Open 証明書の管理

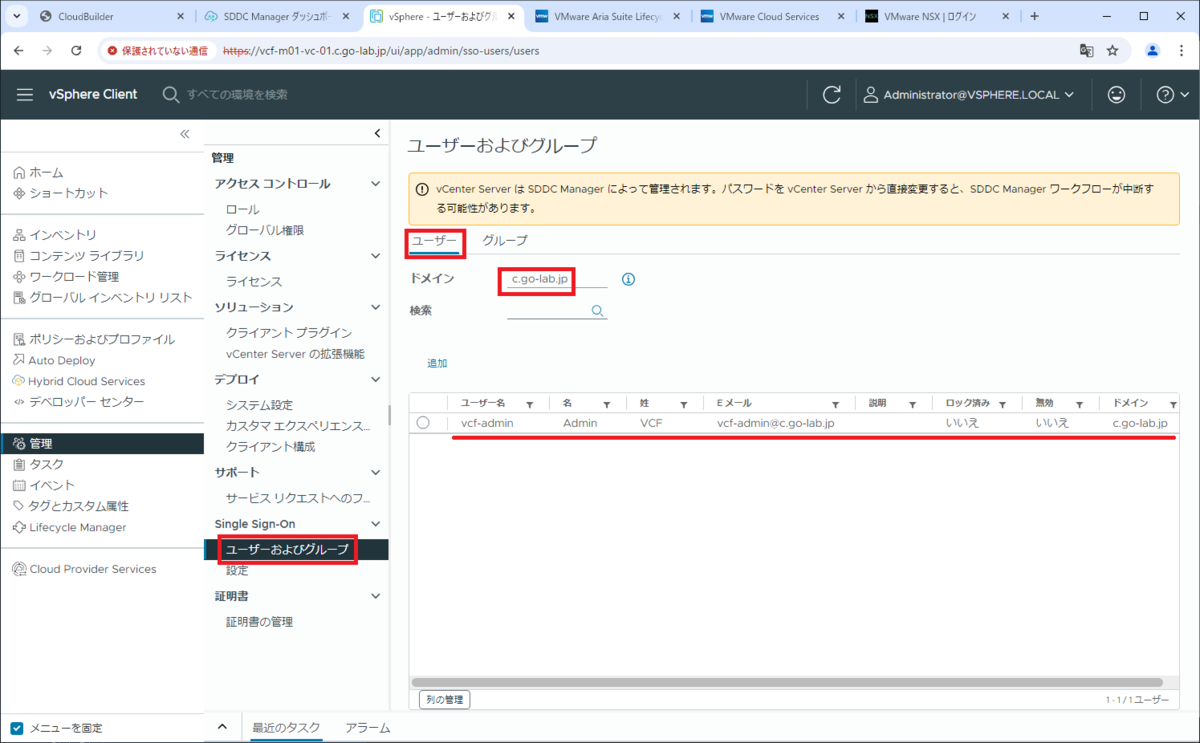[x=259, y=622]
